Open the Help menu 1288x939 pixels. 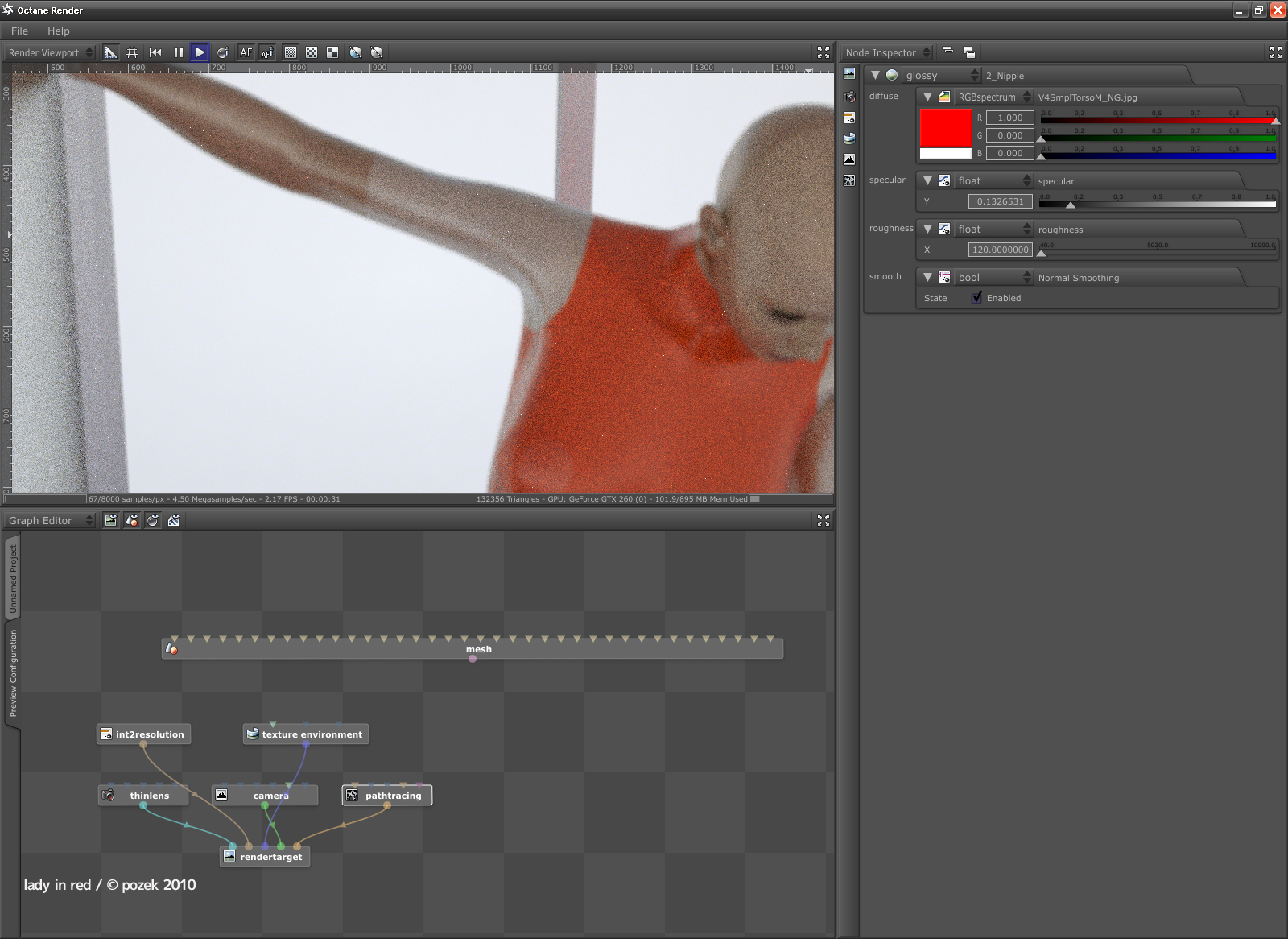[x=59, y=31]
